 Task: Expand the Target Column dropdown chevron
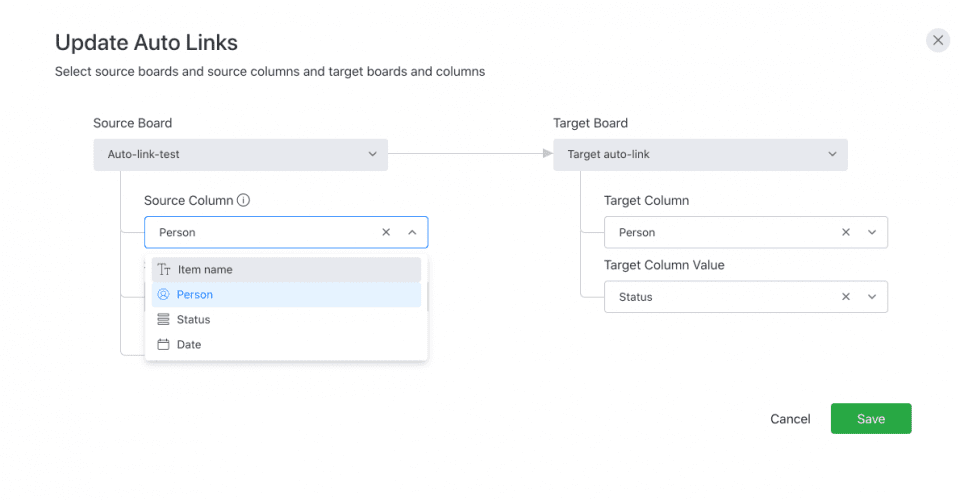(872, 232)
